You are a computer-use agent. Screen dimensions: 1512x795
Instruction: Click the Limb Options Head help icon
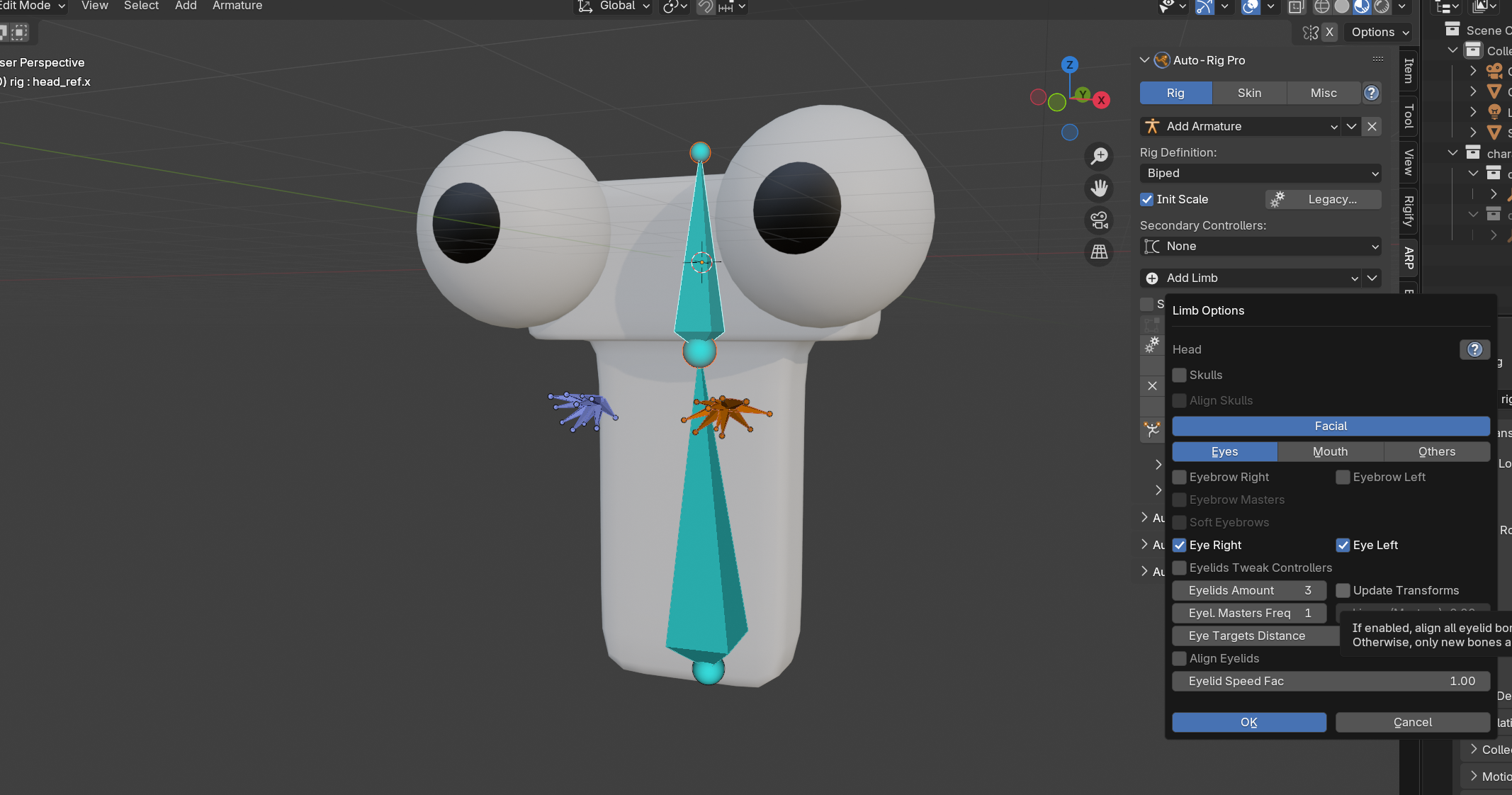[1474, 349]
